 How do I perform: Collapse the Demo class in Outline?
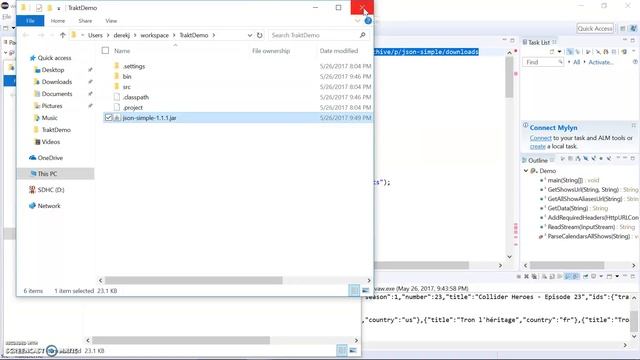pyautogui.click(x=526, y=171)
